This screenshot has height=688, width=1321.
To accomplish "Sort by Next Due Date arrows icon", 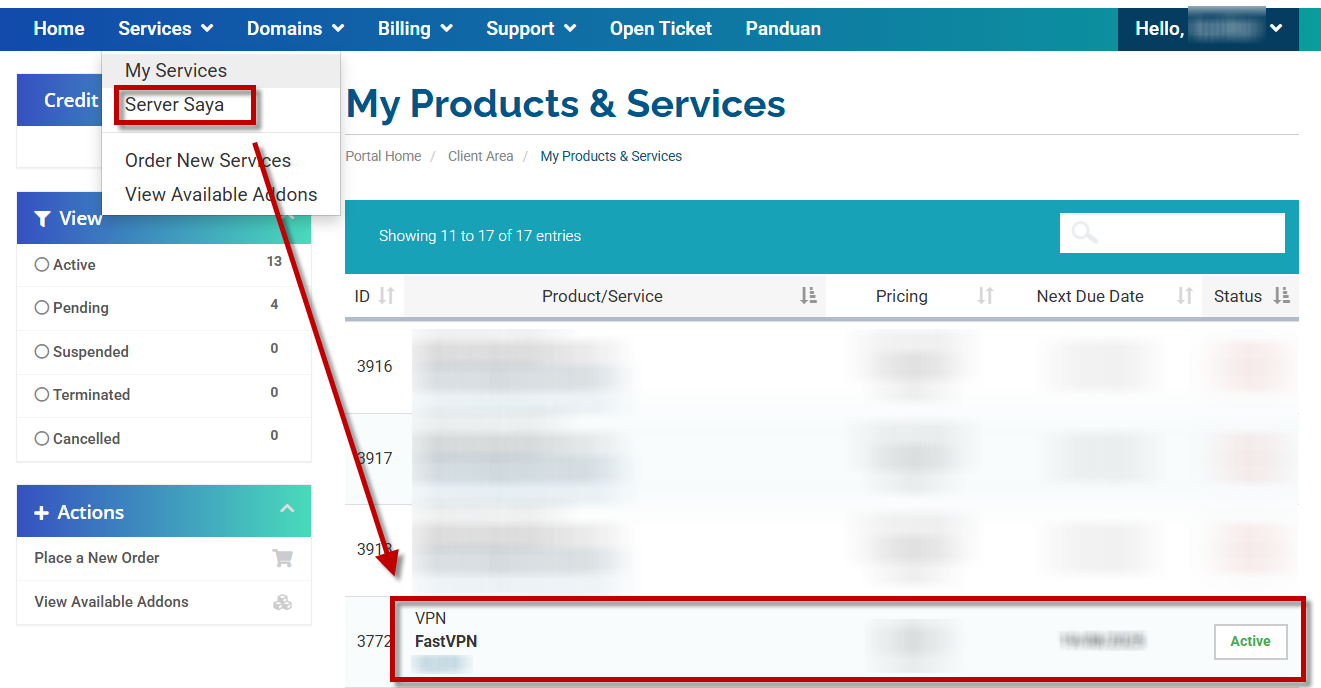I will pos(1185,296).
